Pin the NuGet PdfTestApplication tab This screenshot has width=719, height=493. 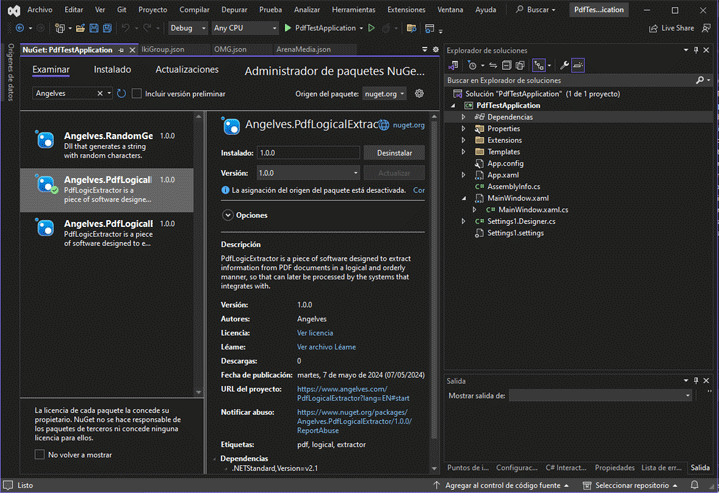tap(122, 50)
